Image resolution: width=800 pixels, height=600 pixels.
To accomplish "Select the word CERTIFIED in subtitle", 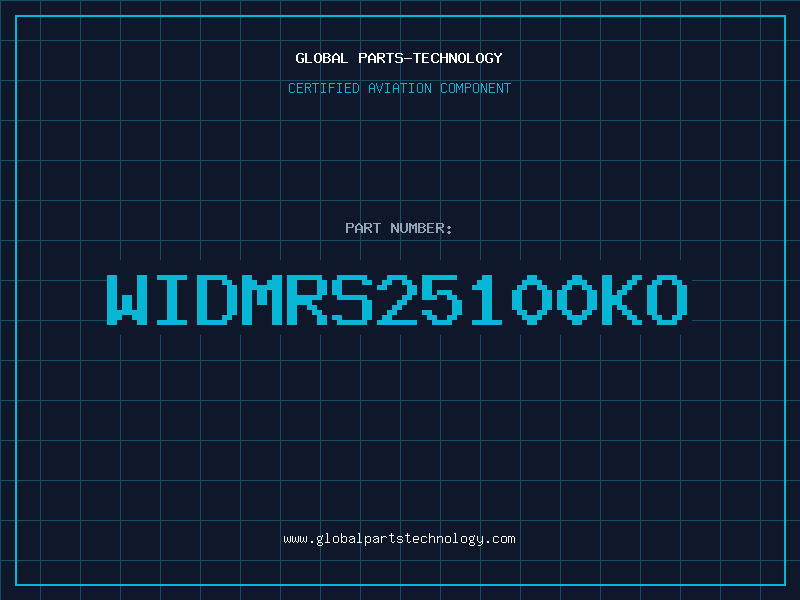I will (x=324, y=88).
